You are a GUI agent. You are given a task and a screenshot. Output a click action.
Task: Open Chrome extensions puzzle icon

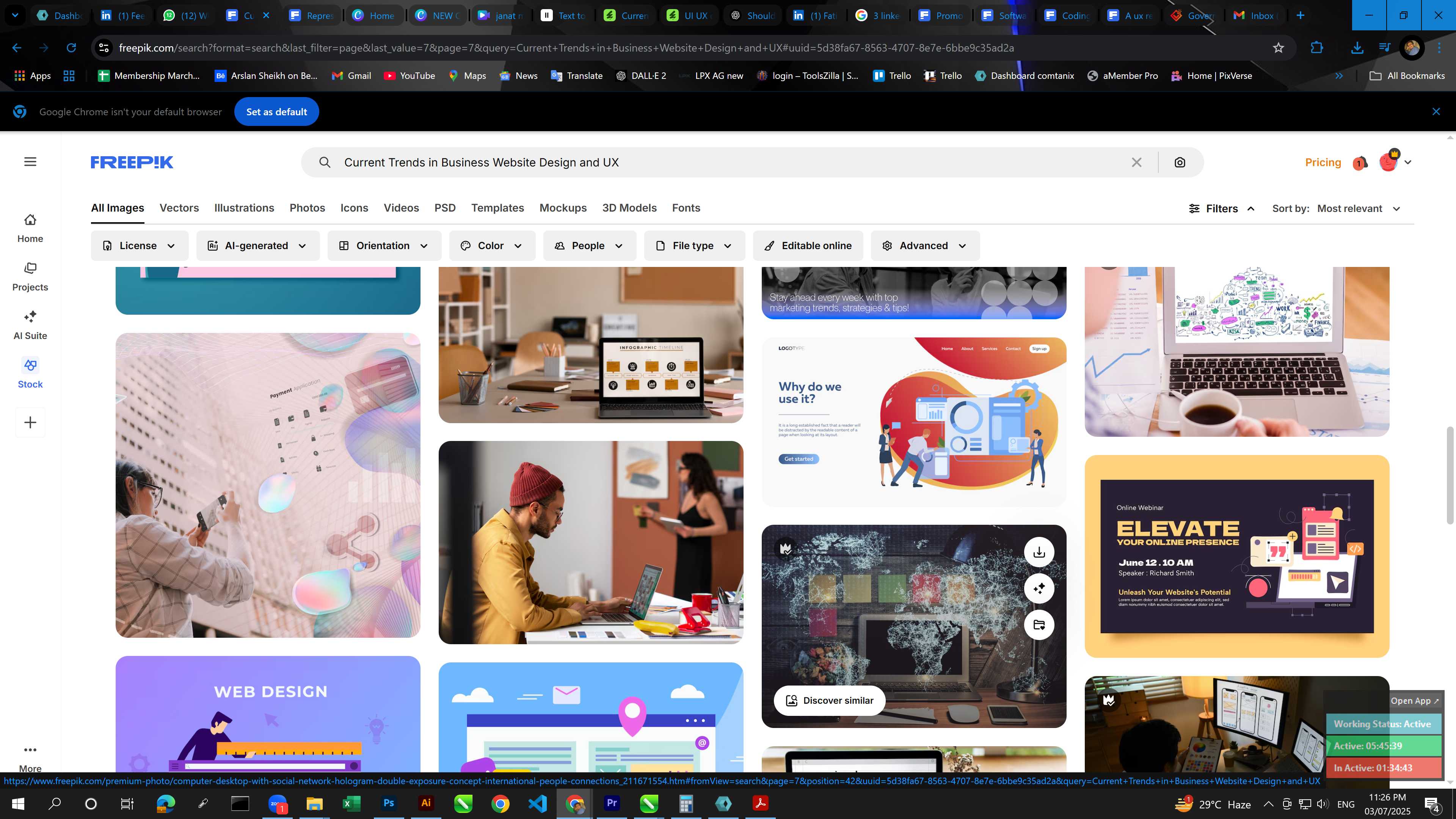point(1316,48)
